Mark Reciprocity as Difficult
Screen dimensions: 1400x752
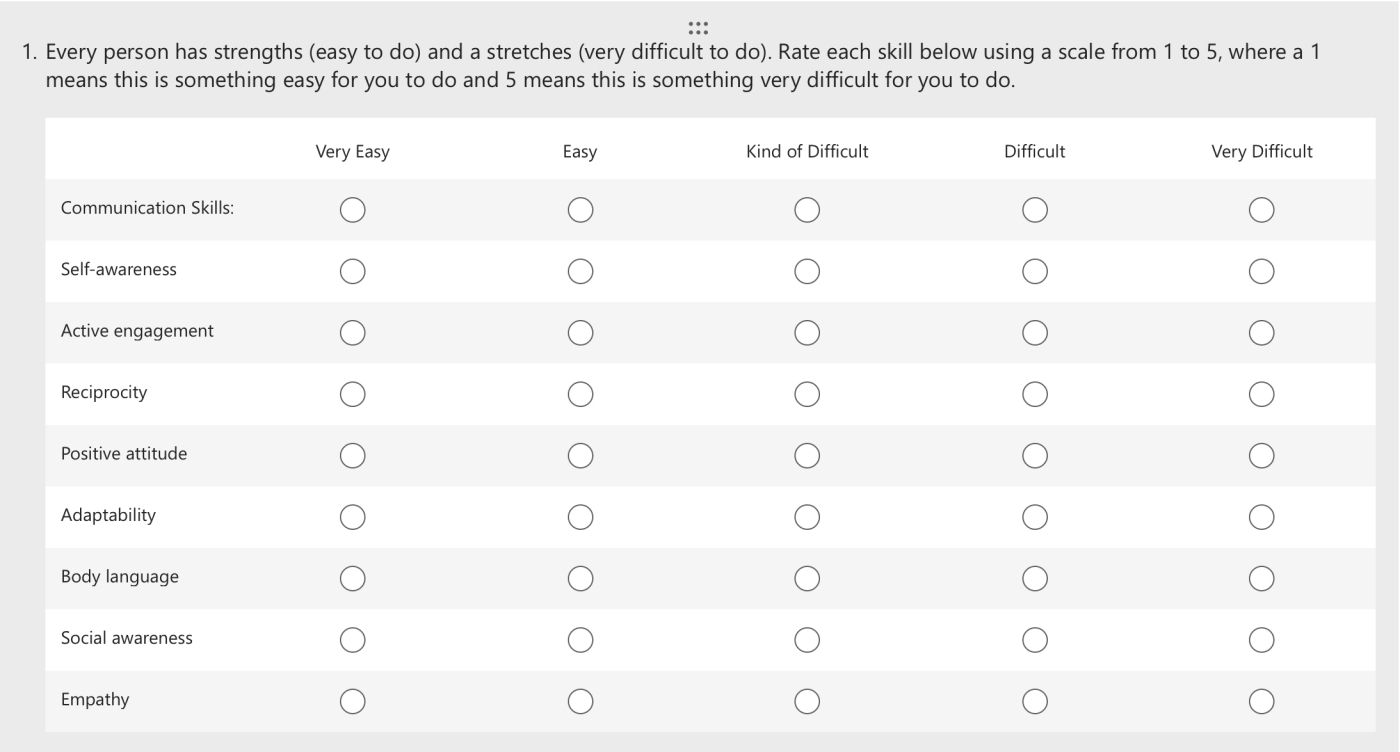click(1034, 393)
